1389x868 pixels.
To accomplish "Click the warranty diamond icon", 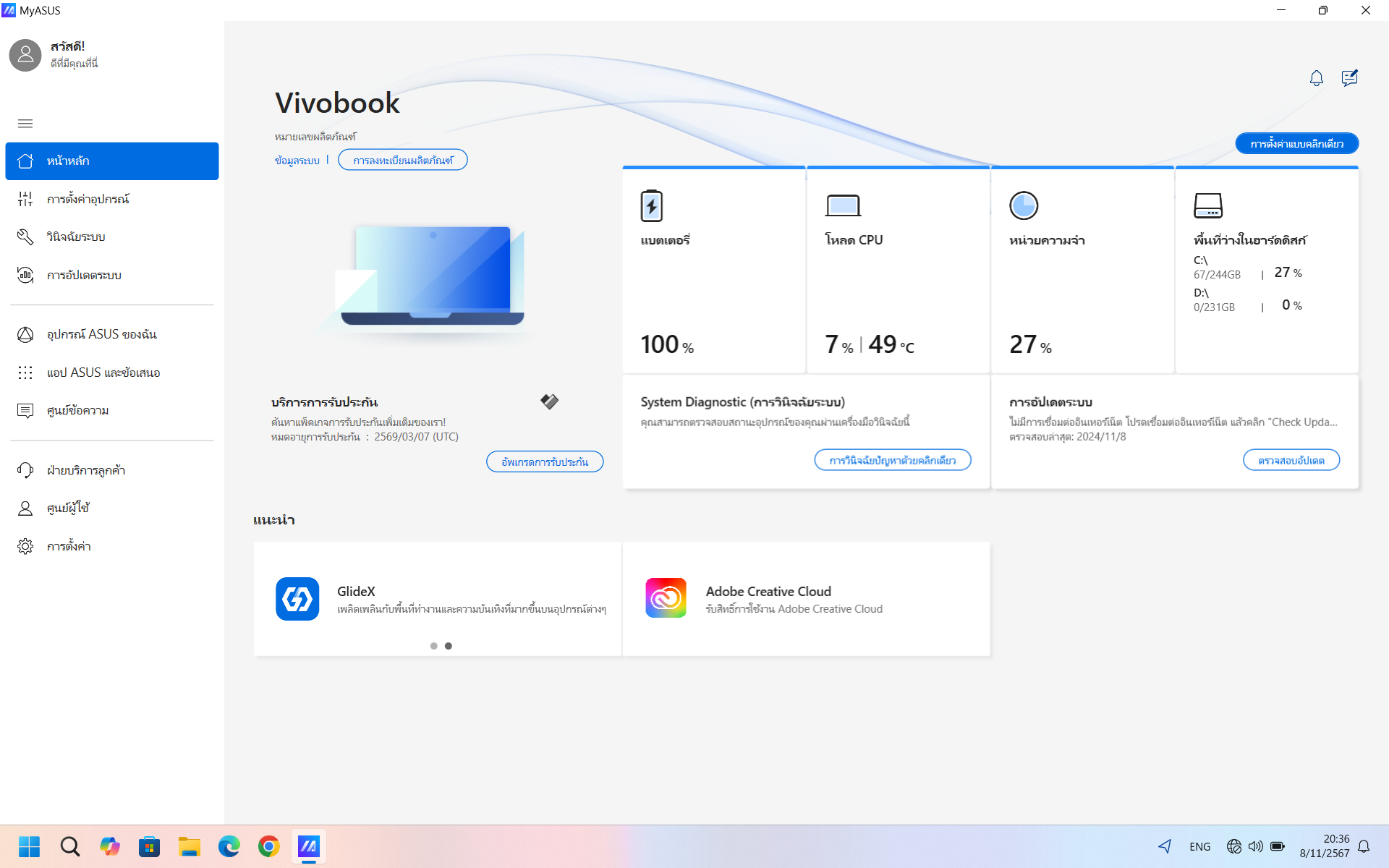I will click(x=549, y=401).
